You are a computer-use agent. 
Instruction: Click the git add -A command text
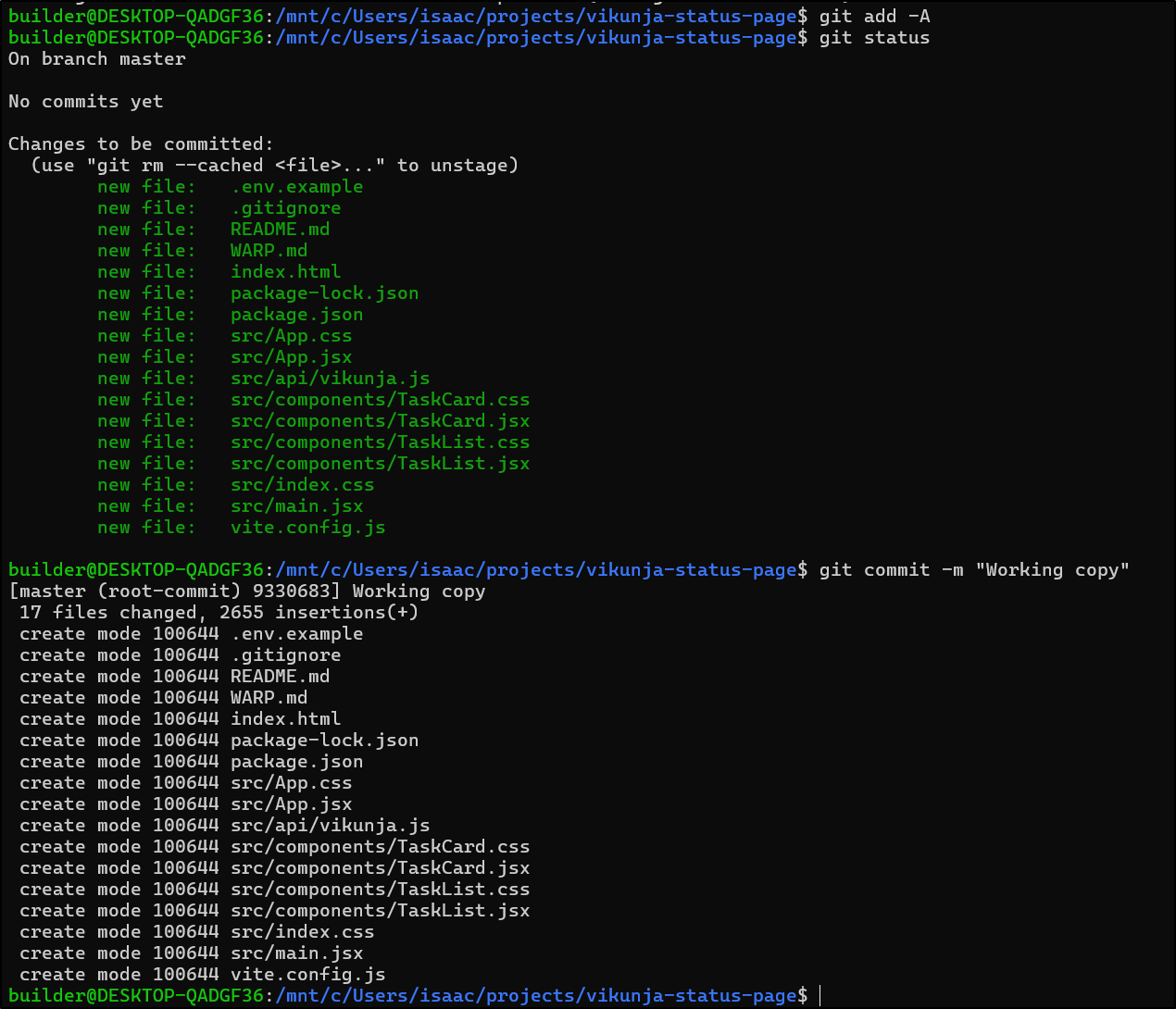[x=875, y=16]
